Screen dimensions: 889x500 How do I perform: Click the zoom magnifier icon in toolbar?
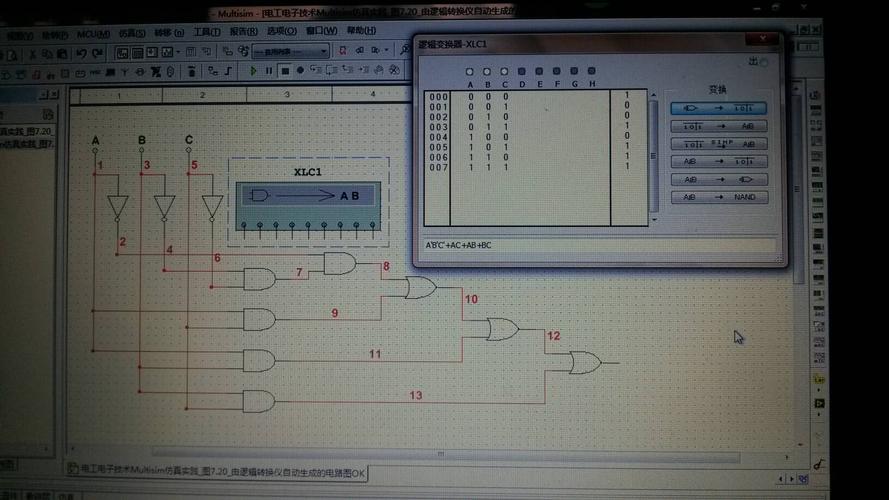(404, 50)
